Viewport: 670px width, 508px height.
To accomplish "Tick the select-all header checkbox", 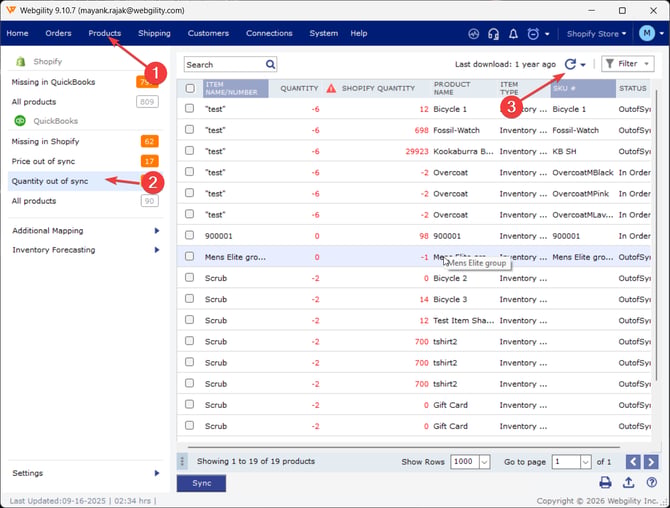I will pyautogui.click(x=190, y=88).
